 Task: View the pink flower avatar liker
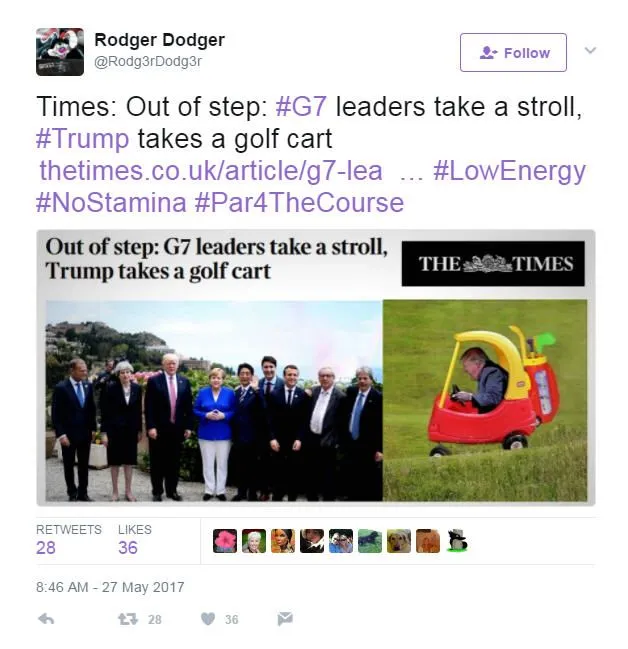coord(225,541)
